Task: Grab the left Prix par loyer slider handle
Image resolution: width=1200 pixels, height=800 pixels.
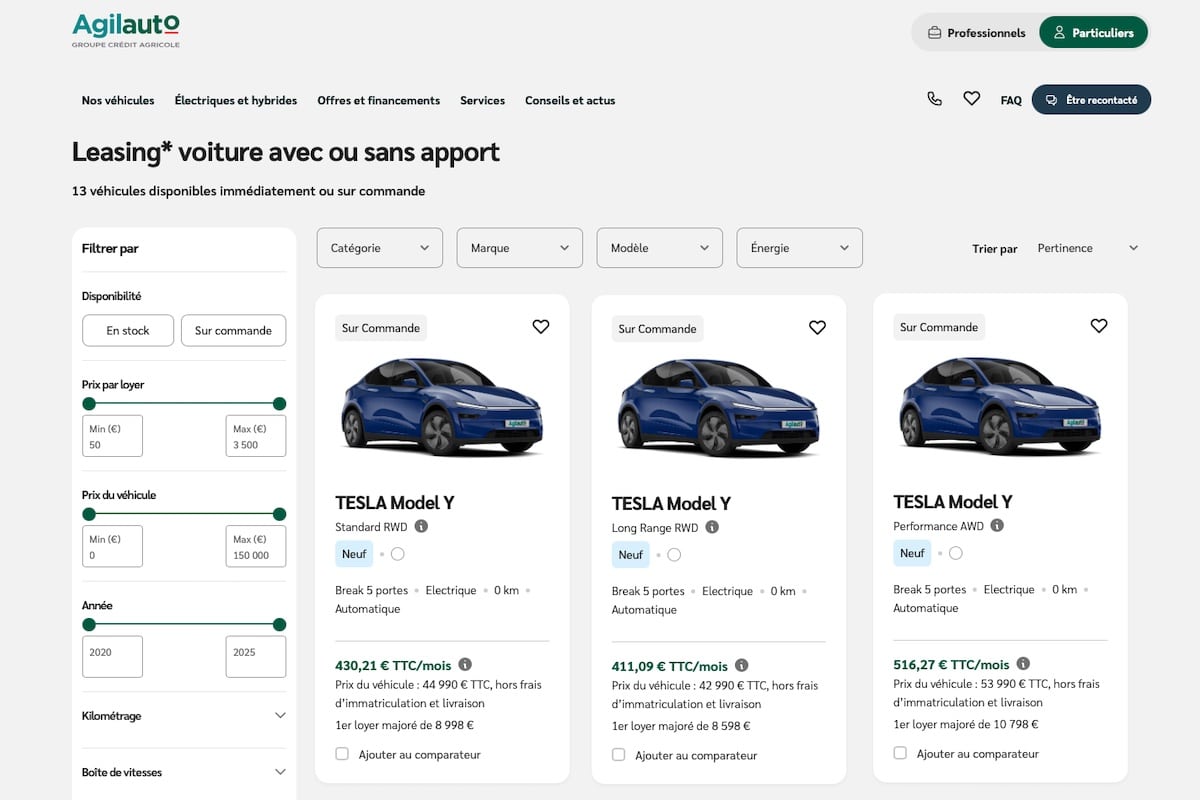Action: (89, 404)
